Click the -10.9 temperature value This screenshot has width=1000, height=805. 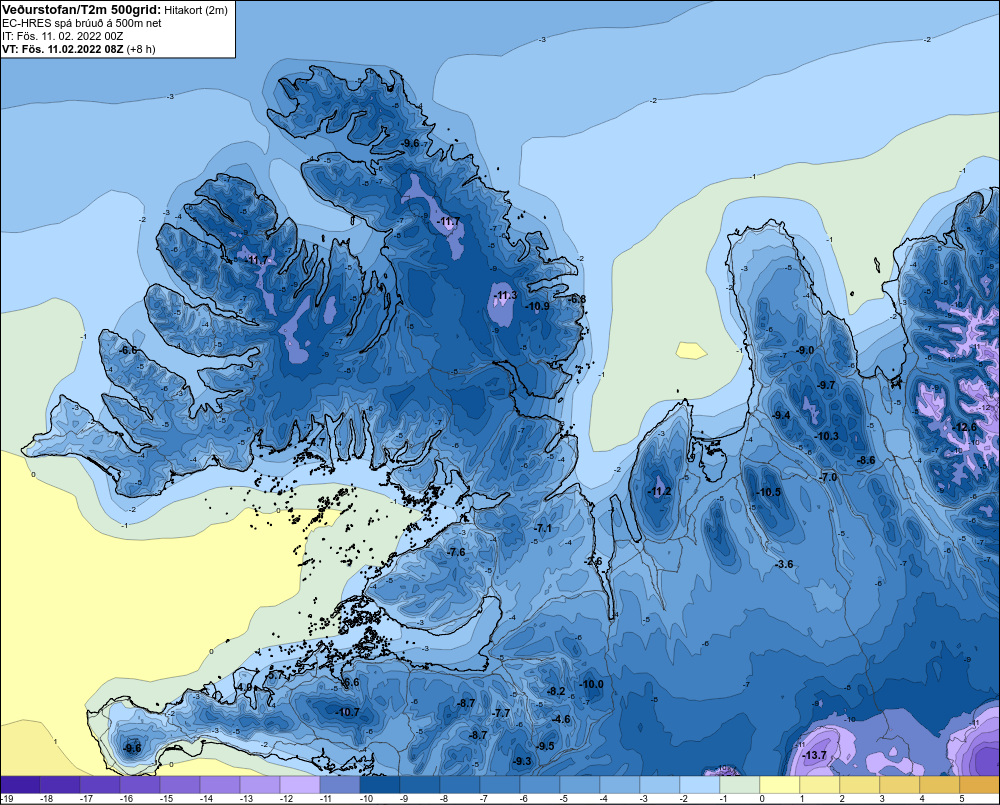pos(538,306)
